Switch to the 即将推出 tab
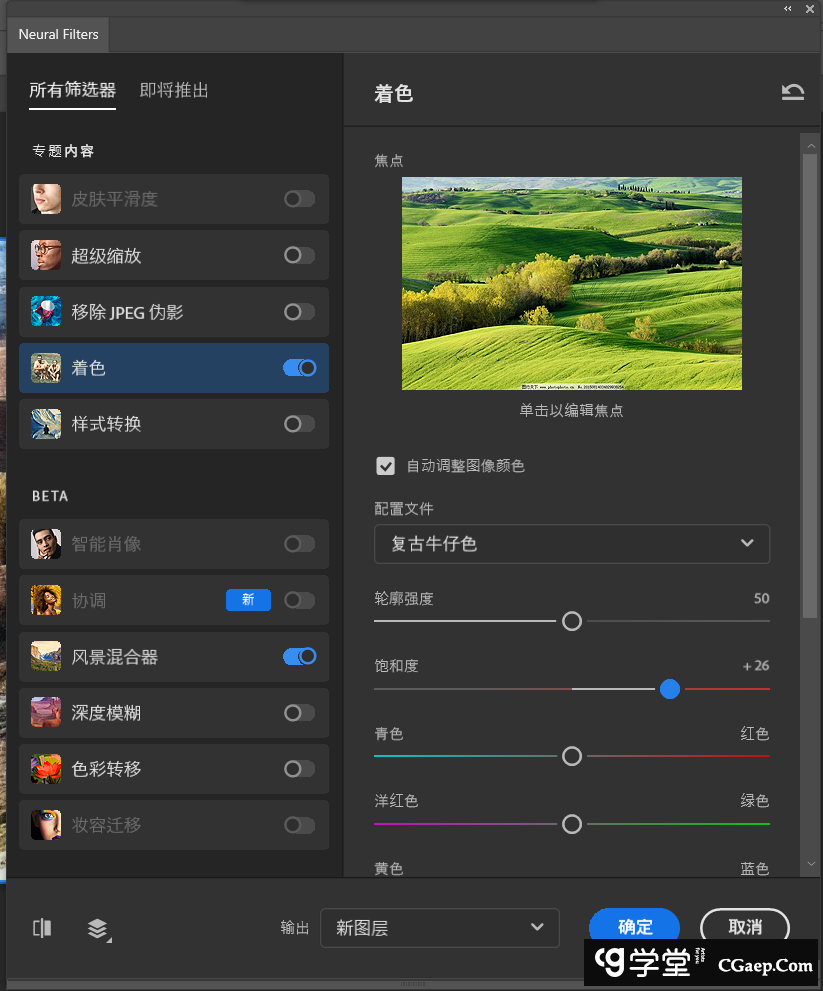Screen dimensions: 823x991 (x=174, y=91)
